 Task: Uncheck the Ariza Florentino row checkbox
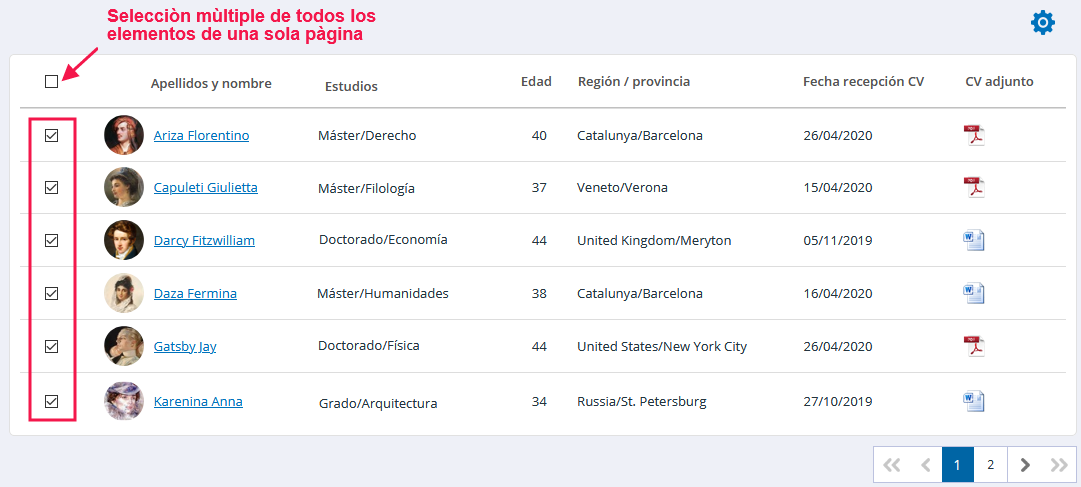tap(51, 135)
